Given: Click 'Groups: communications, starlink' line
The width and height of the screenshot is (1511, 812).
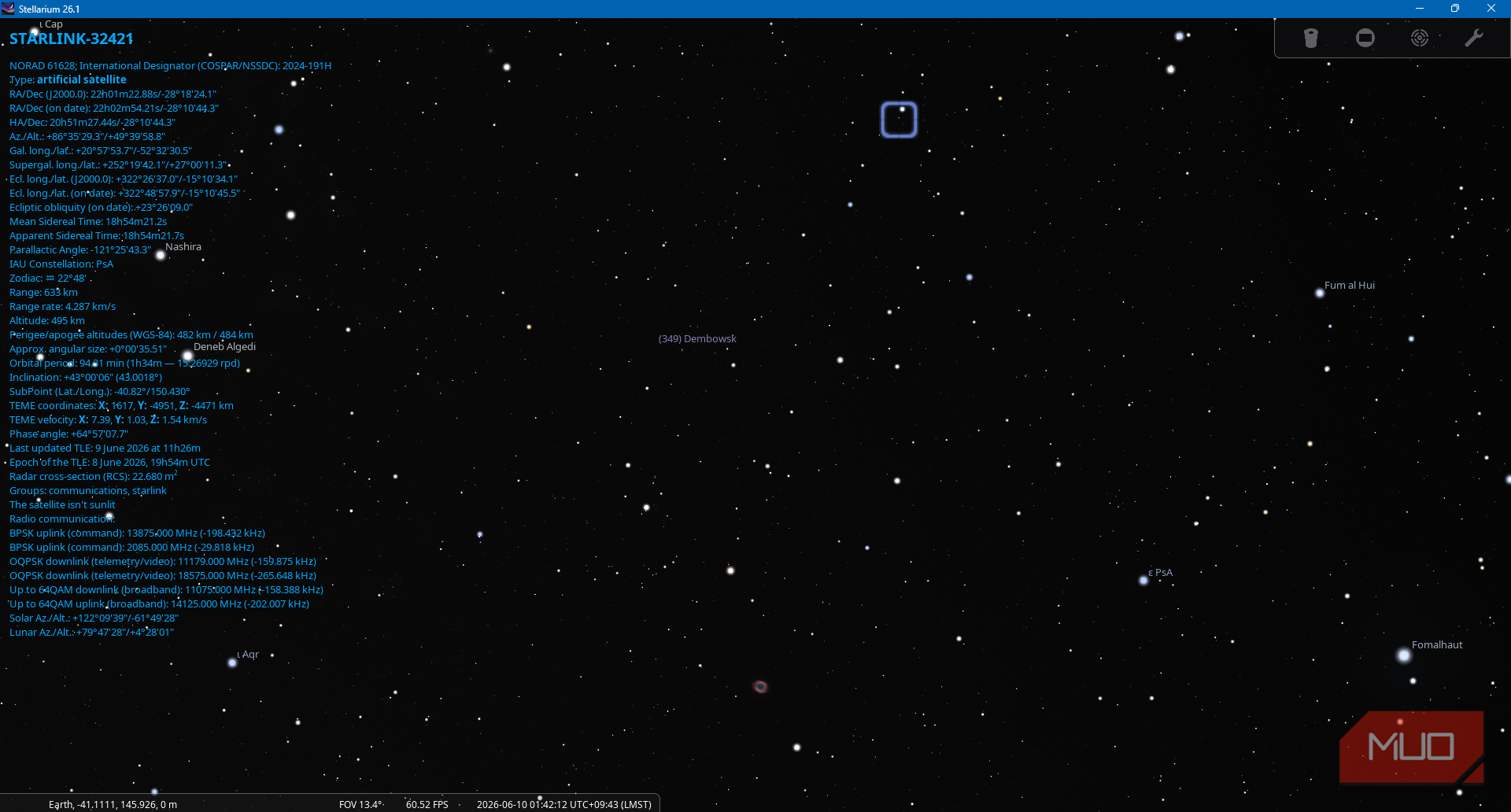Looking at the screenshot, I should click(88, 491).
